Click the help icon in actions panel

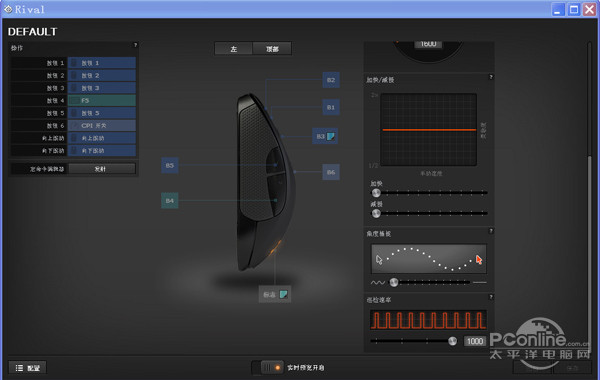(x=135, y=45)
